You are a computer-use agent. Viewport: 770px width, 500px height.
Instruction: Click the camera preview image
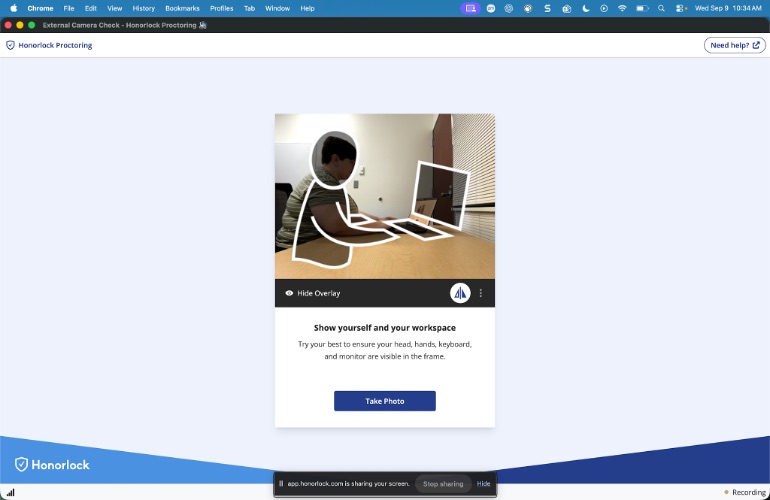pyautogui.click(x=385, y=196)
